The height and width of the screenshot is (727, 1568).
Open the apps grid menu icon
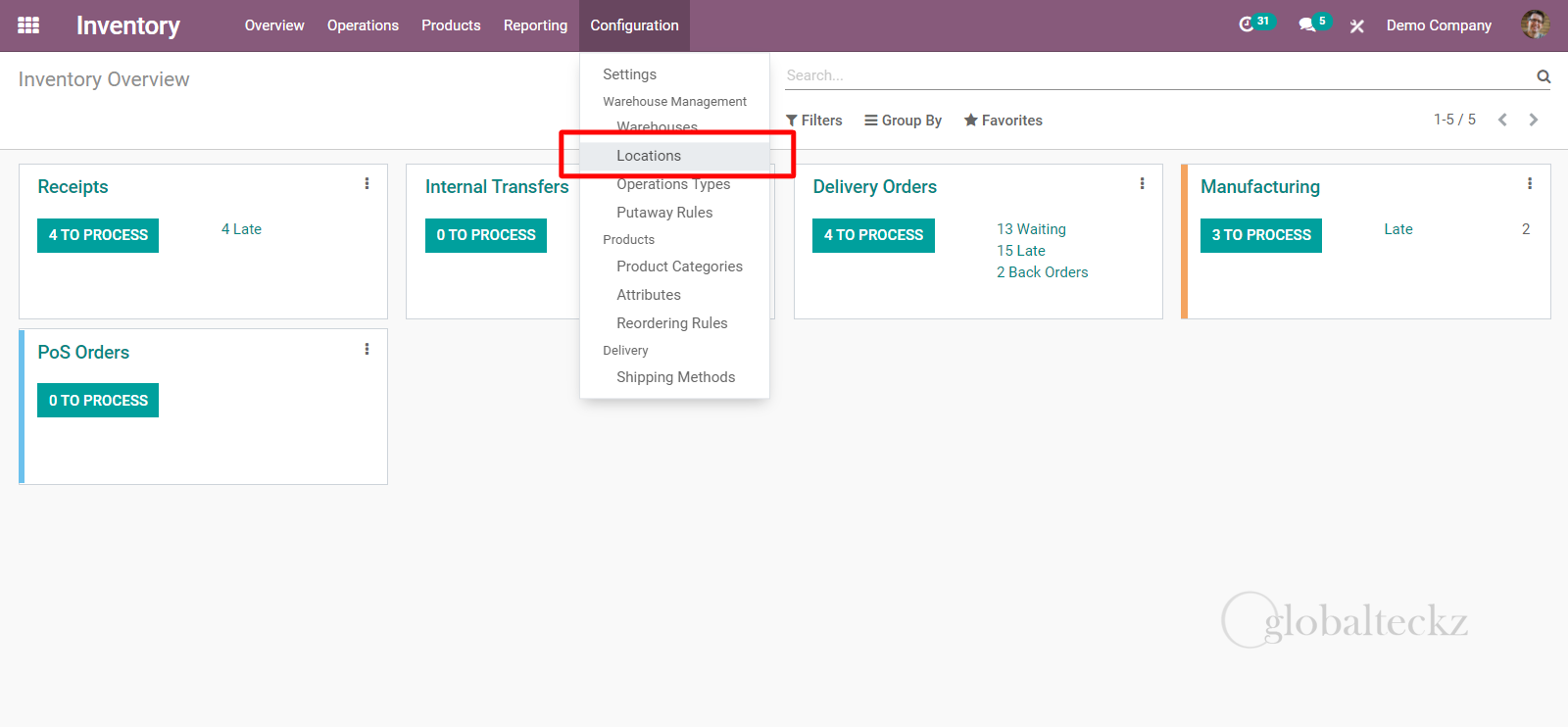pyautogui.click(x=28, y=25)
